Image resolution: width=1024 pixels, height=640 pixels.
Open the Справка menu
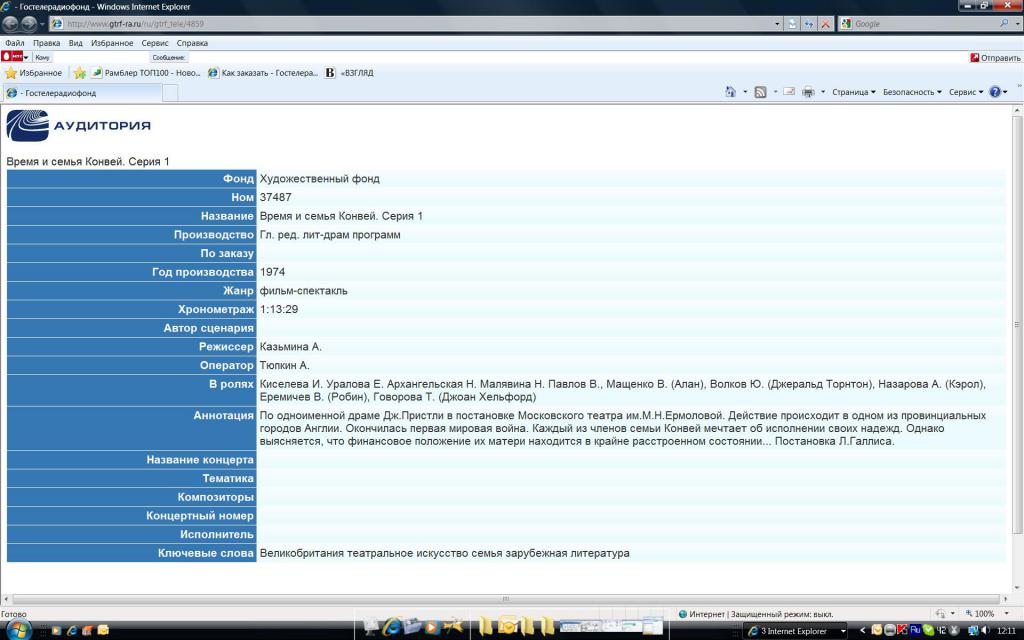pos(192,43)
